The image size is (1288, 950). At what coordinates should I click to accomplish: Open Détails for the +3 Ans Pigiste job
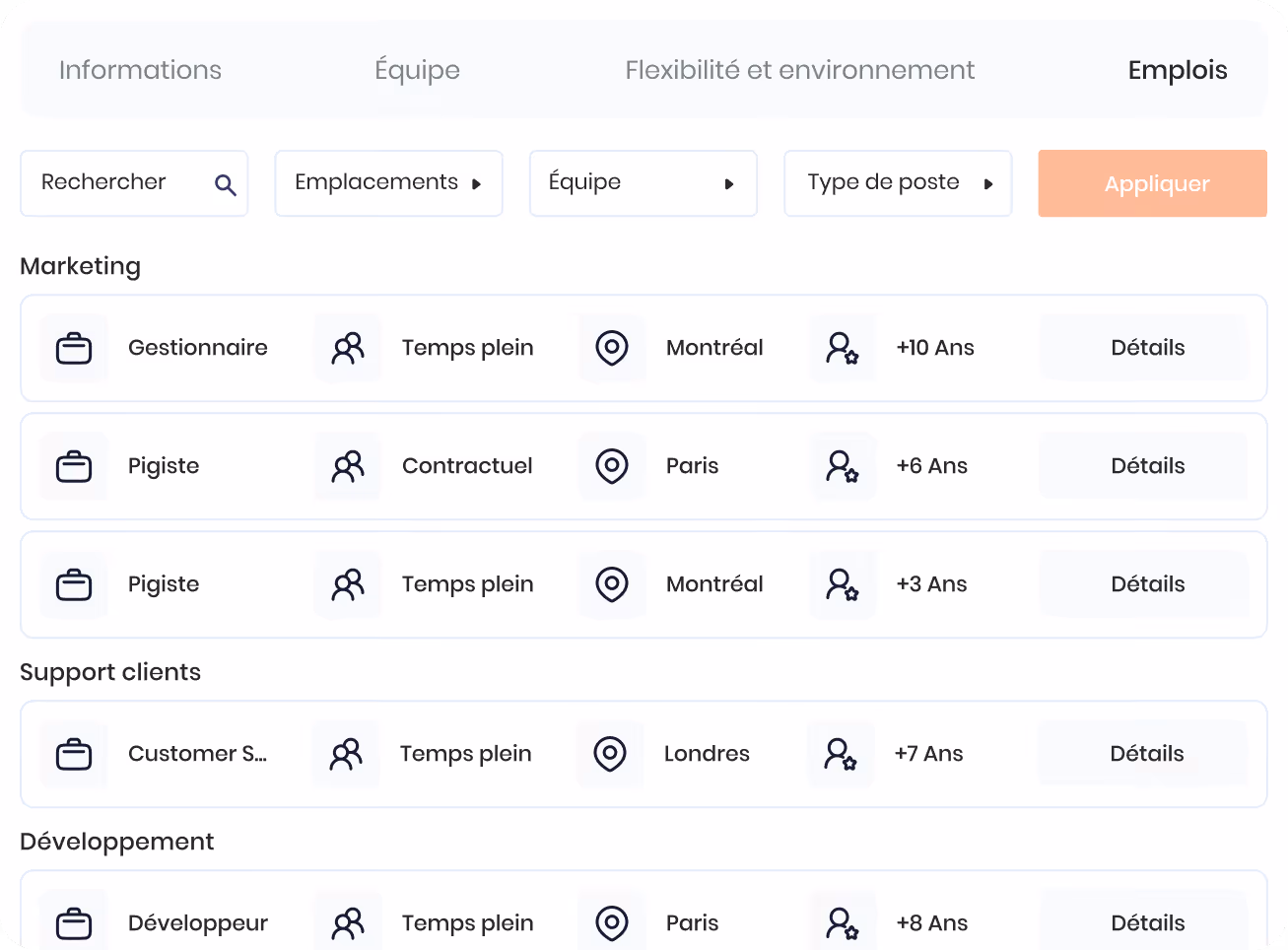click(x=1144, y=583)
